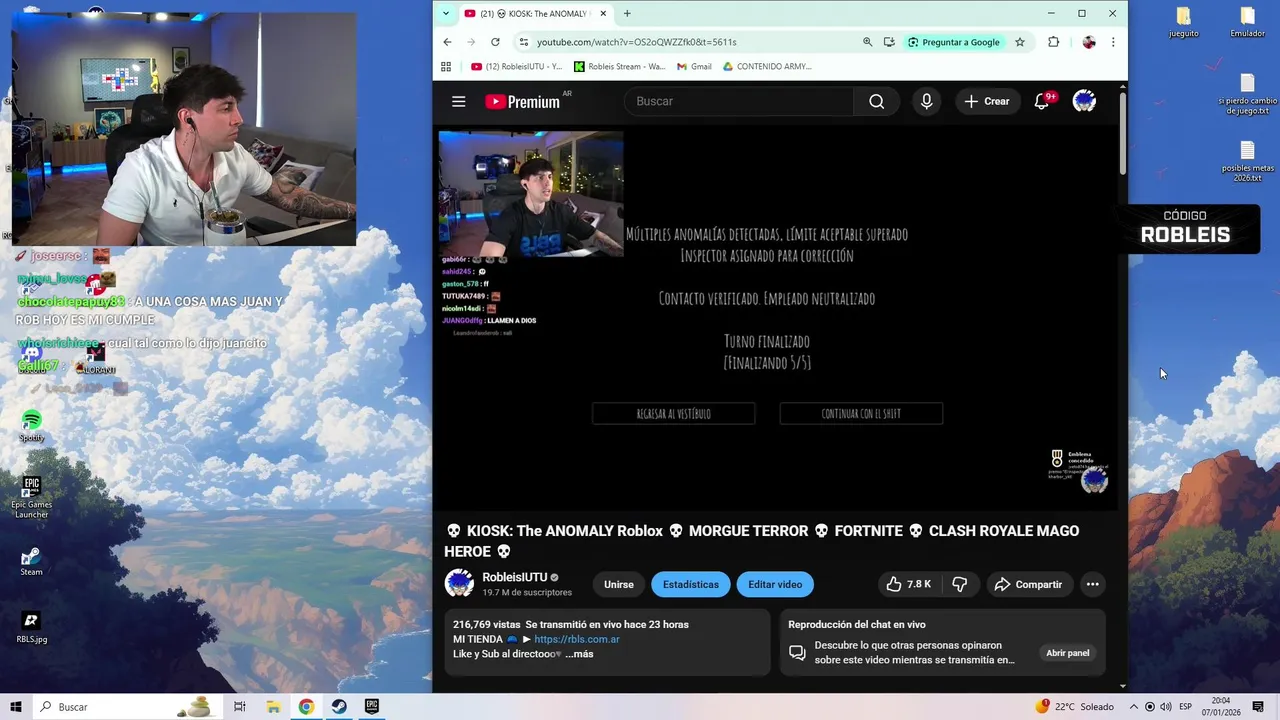Image resolution: width=1280 pixels, height=720 pixels.
Task: Open a new Chrome tab
Action: [627, 13]
